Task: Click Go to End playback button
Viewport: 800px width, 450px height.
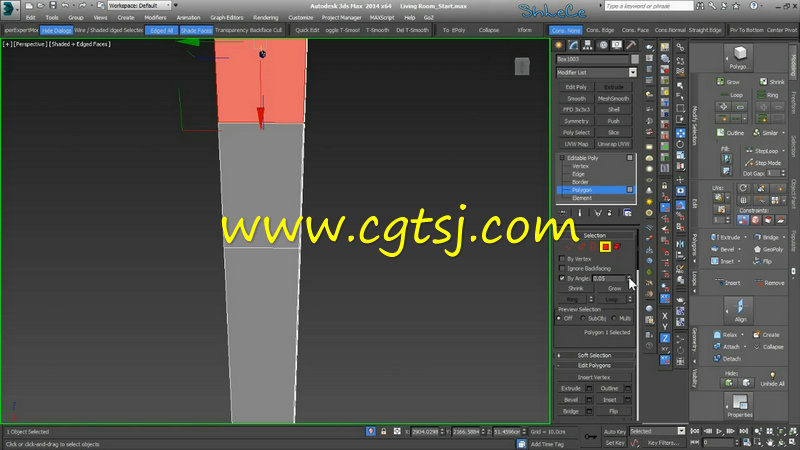Action: click(x=743, y=432)
